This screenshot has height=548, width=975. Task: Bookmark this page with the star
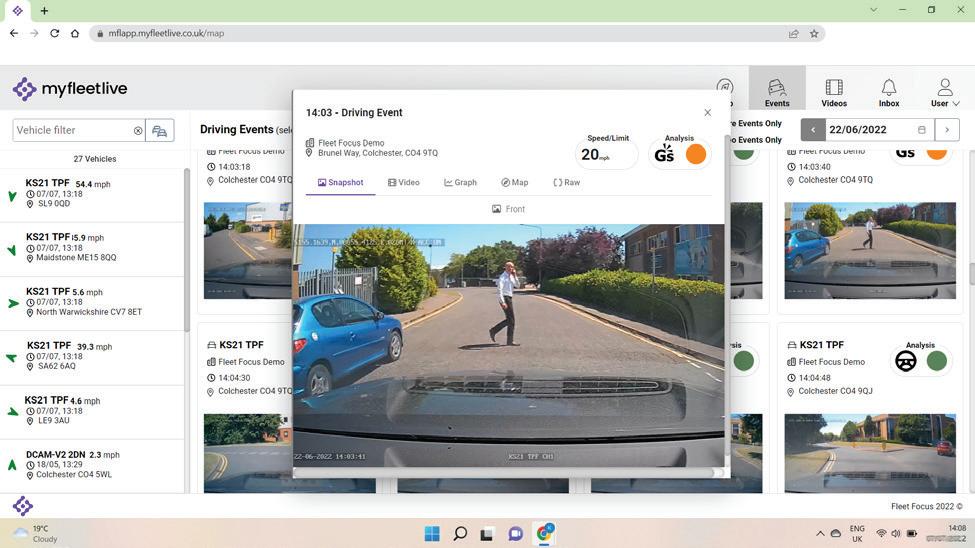point(814,34)
